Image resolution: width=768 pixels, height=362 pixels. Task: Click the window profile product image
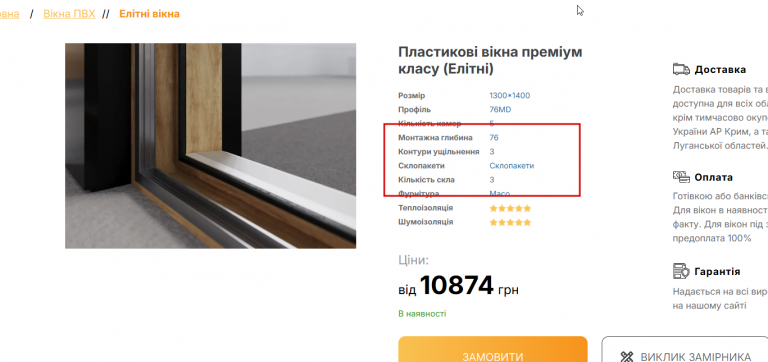211,145
